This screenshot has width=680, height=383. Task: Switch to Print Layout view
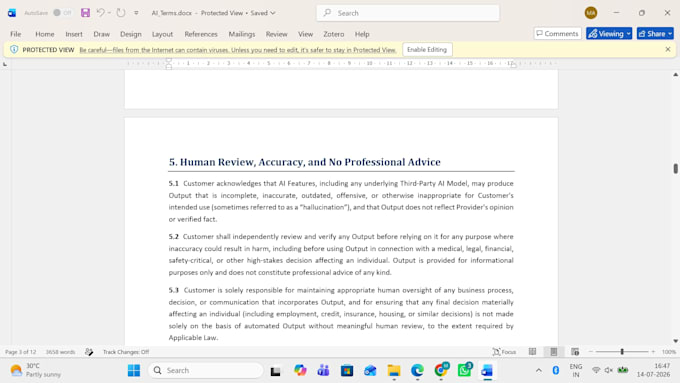click(x=554, y=352)
